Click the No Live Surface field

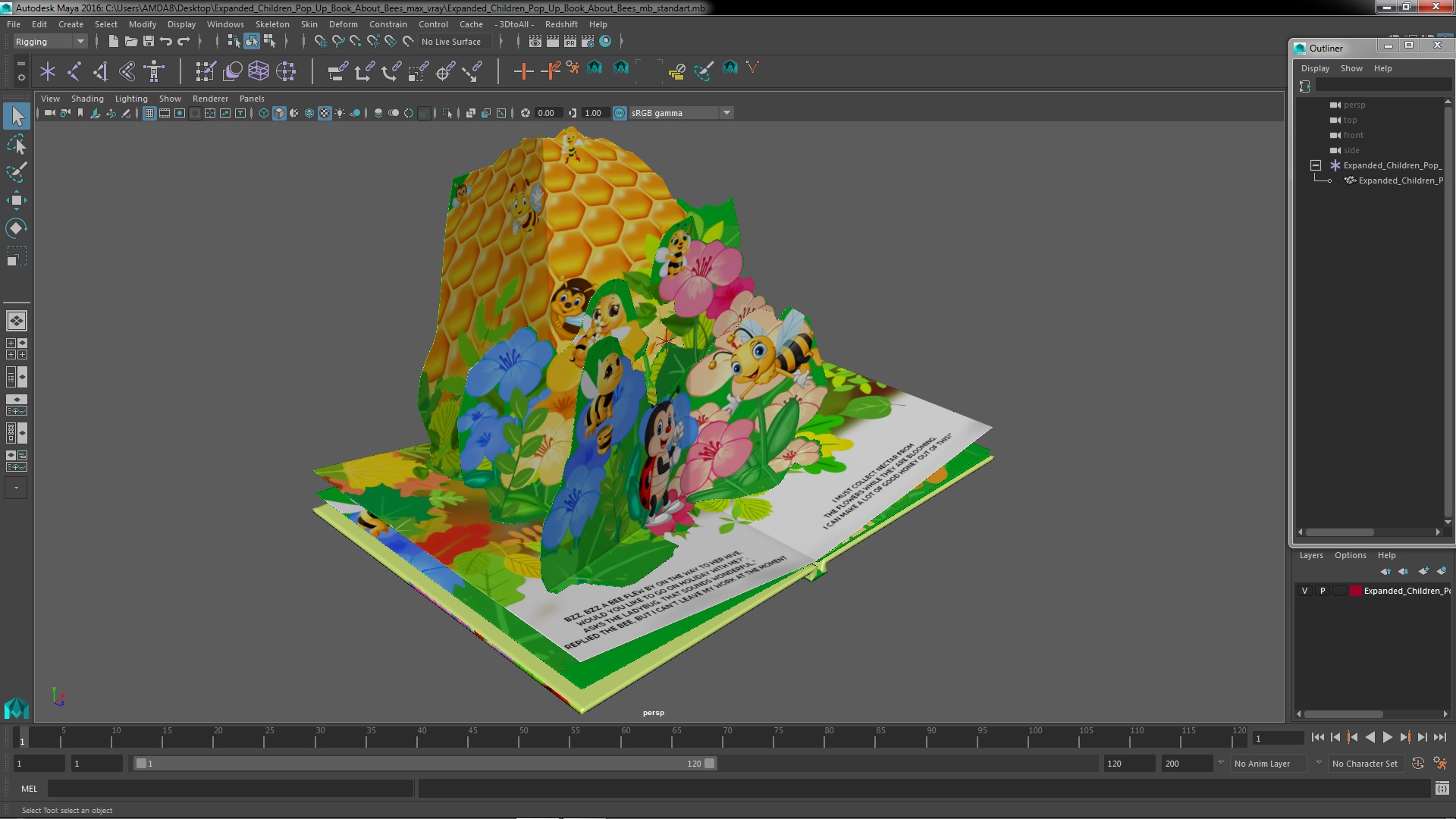[x=455, y=42]
